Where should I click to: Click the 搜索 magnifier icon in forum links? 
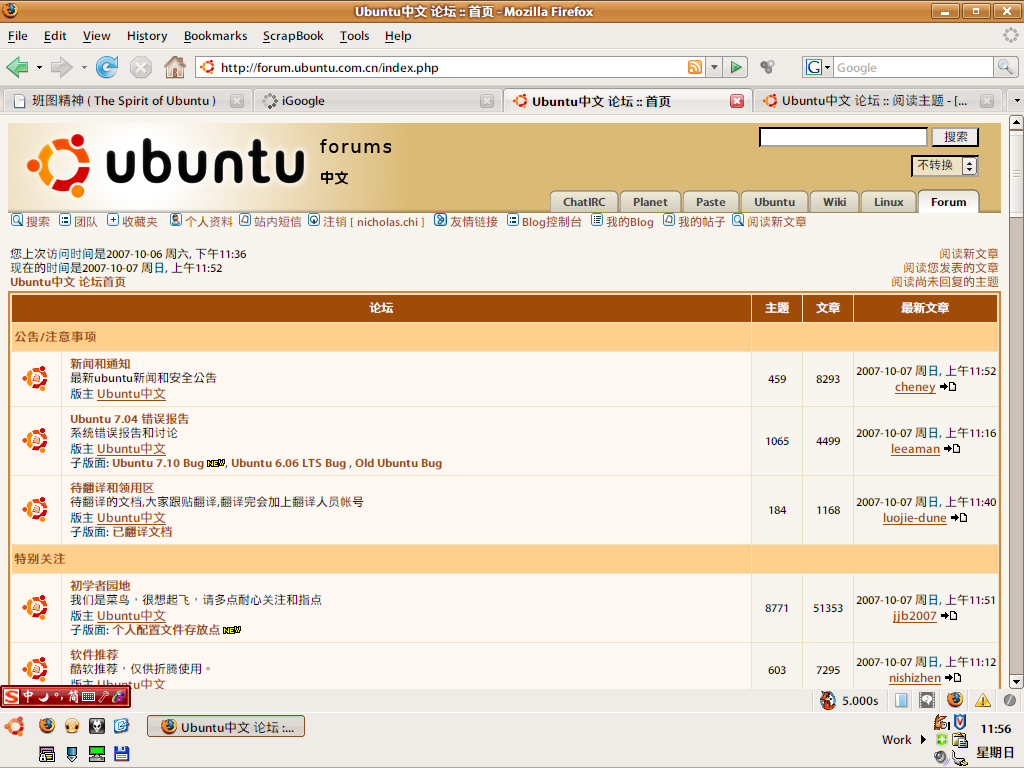(x=17, y=220)
